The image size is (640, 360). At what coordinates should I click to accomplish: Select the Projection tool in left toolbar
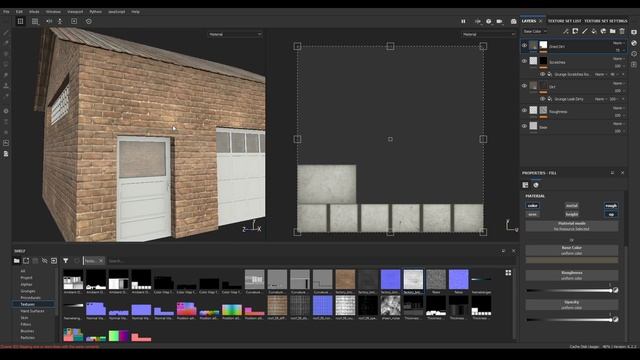pyautogui.click(x=6, y=54)
